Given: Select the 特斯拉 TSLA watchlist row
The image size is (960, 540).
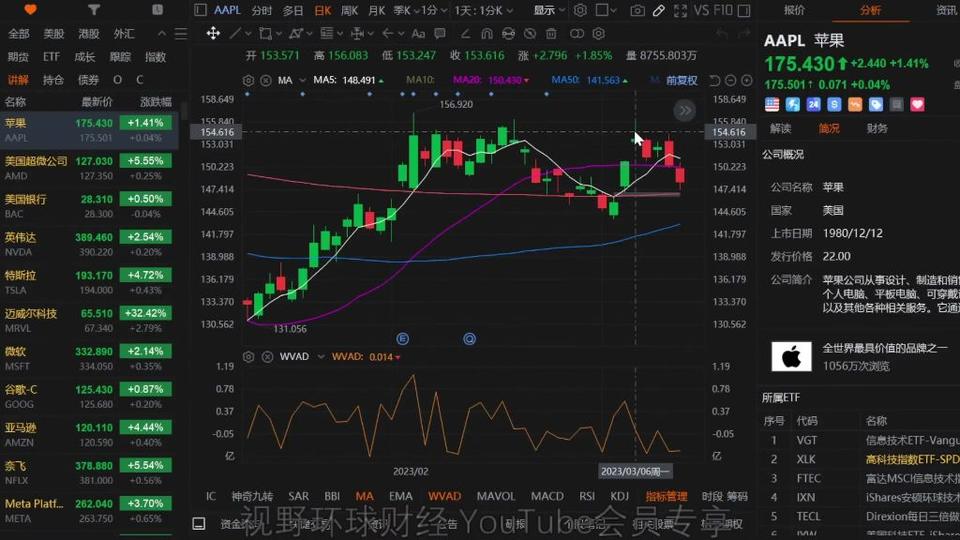Looking at the screenshot, I should click(89, 282).
